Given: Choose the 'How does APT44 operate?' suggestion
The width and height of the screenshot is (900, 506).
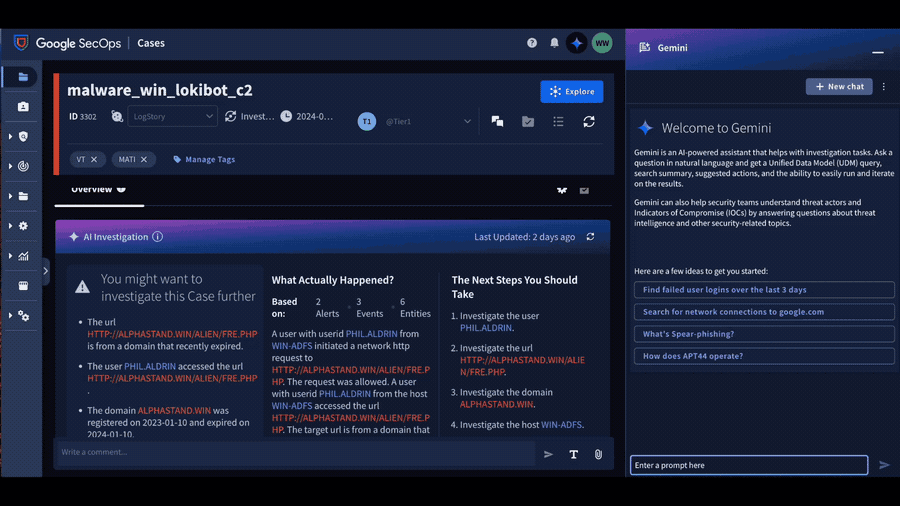Looking at the screenshot, I should pos(764,356).
